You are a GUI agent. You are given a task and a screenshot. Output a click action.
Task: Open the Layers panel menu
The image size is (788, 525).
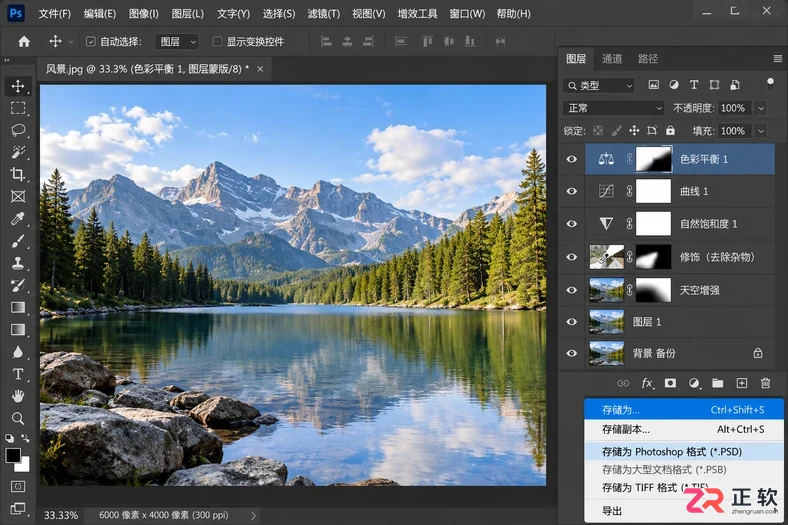[x=777, y=59]
